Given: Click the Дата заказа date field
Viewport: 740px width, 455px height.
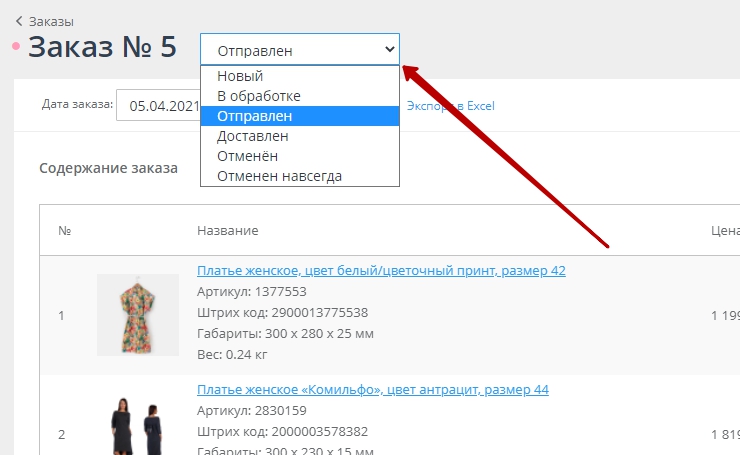Looking at the screenshot, I should click(160, 105).
